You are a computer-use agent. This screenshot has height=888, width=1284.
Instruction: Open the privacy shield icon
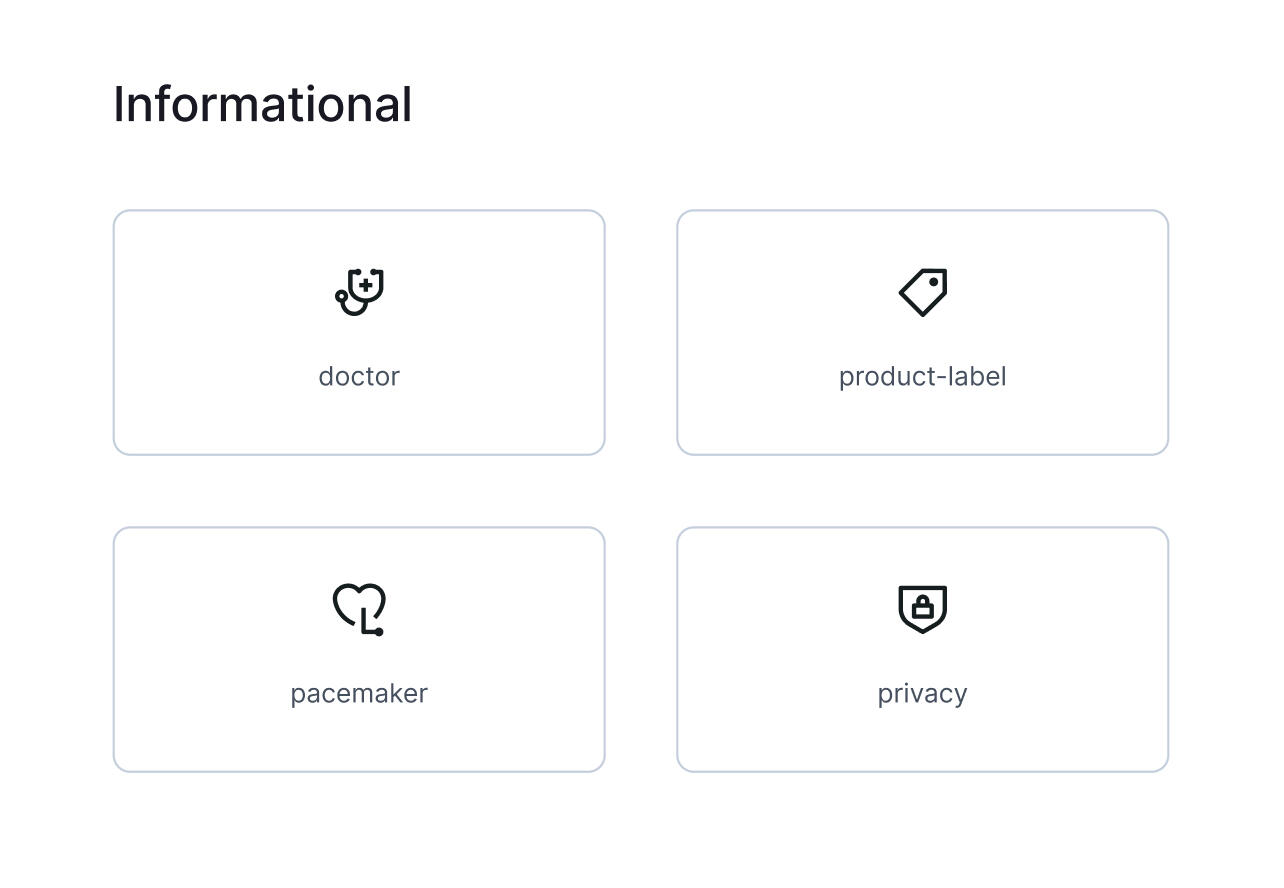click(922, 609)
